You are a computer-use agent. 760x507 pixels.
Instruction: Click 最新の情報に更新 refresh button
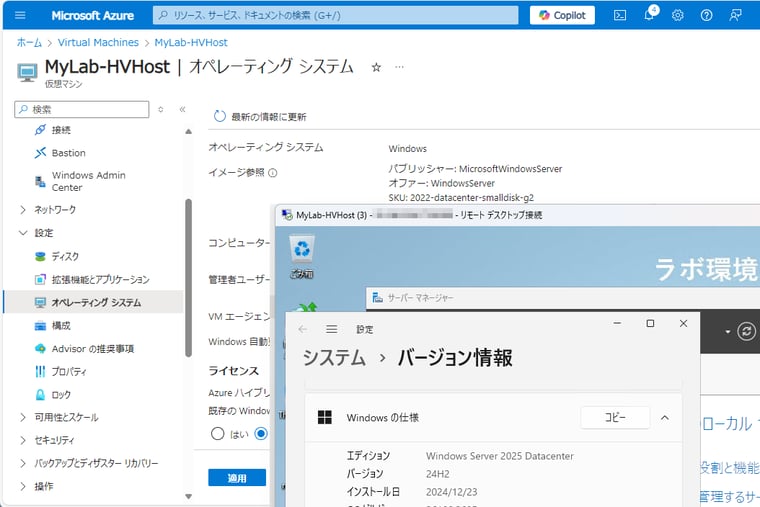(260, 117)
